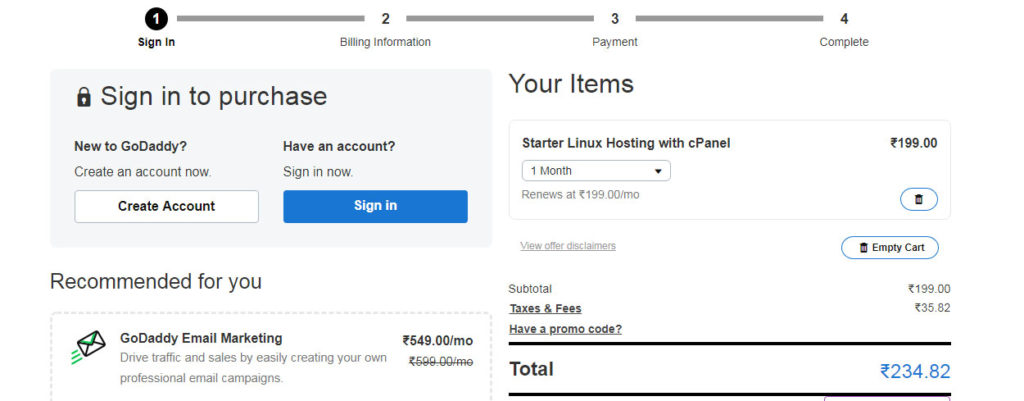The width and height of the screenshot is (1024, 401).
Task: Go to step 4 Complete
Action: click(x=844, y=19)
